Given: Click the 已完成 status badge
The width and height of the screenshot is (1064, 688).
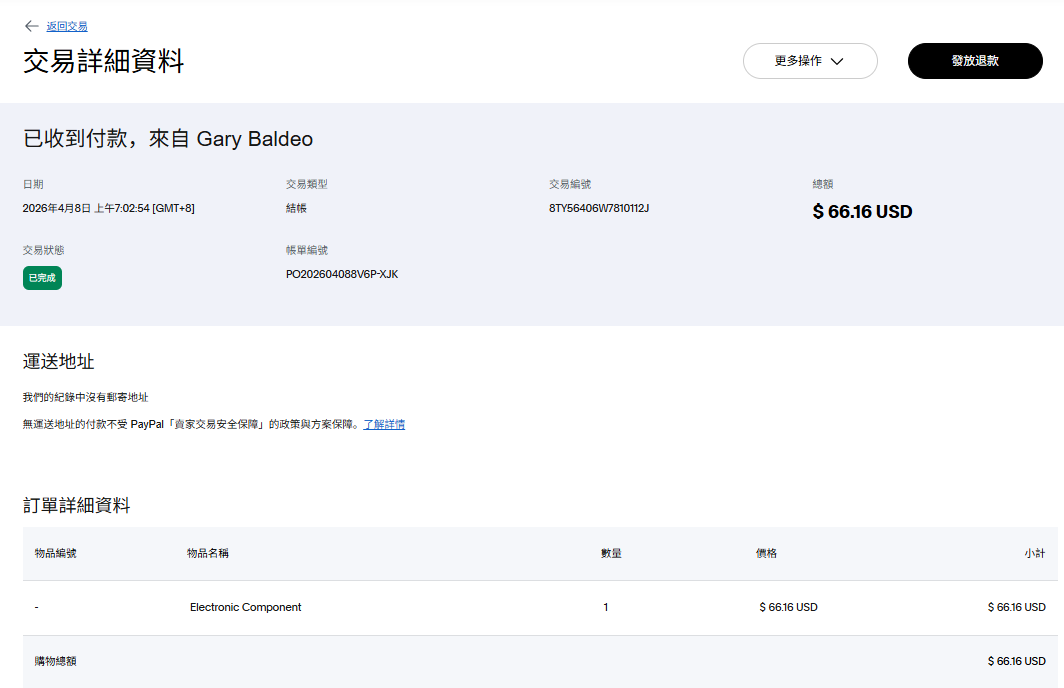Looking at the screenshot, I should [x=42, y=278].
